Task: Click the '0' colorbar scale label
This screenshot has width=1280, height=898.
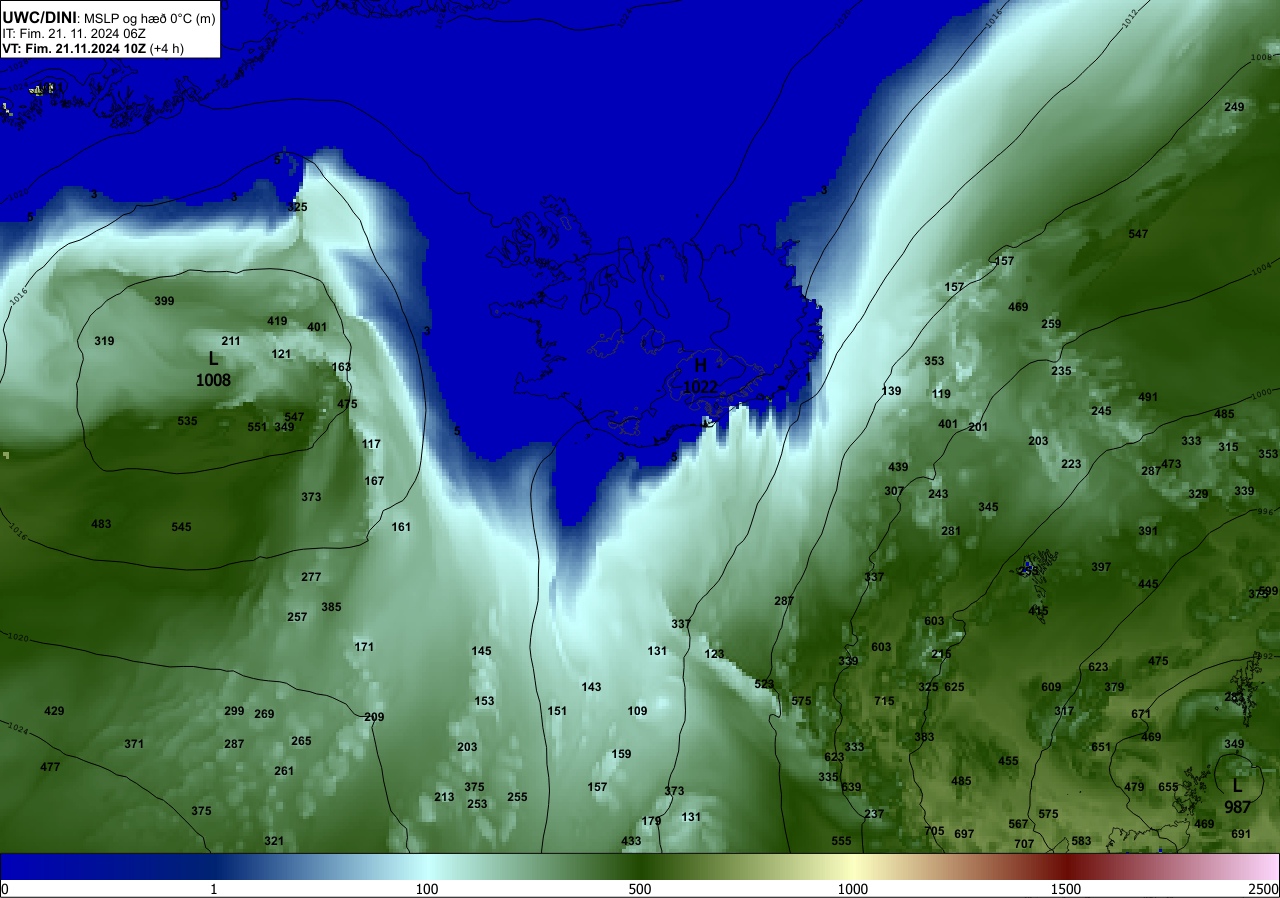Action: 5,889
